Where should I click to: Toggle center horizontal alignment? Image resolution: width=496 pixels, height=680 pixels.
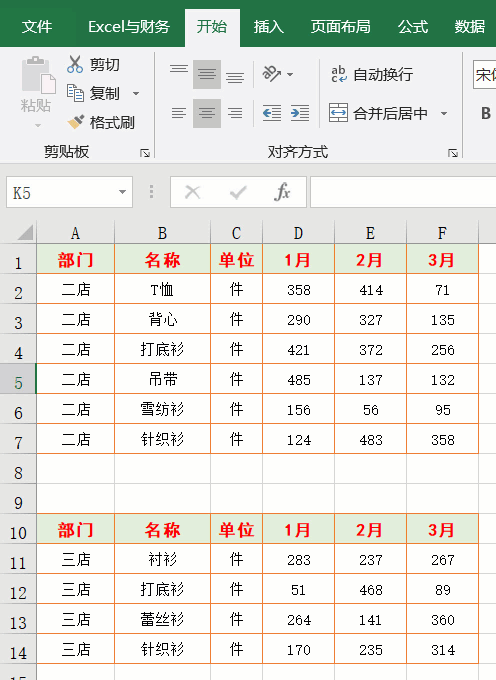click(x=207, y=113)
